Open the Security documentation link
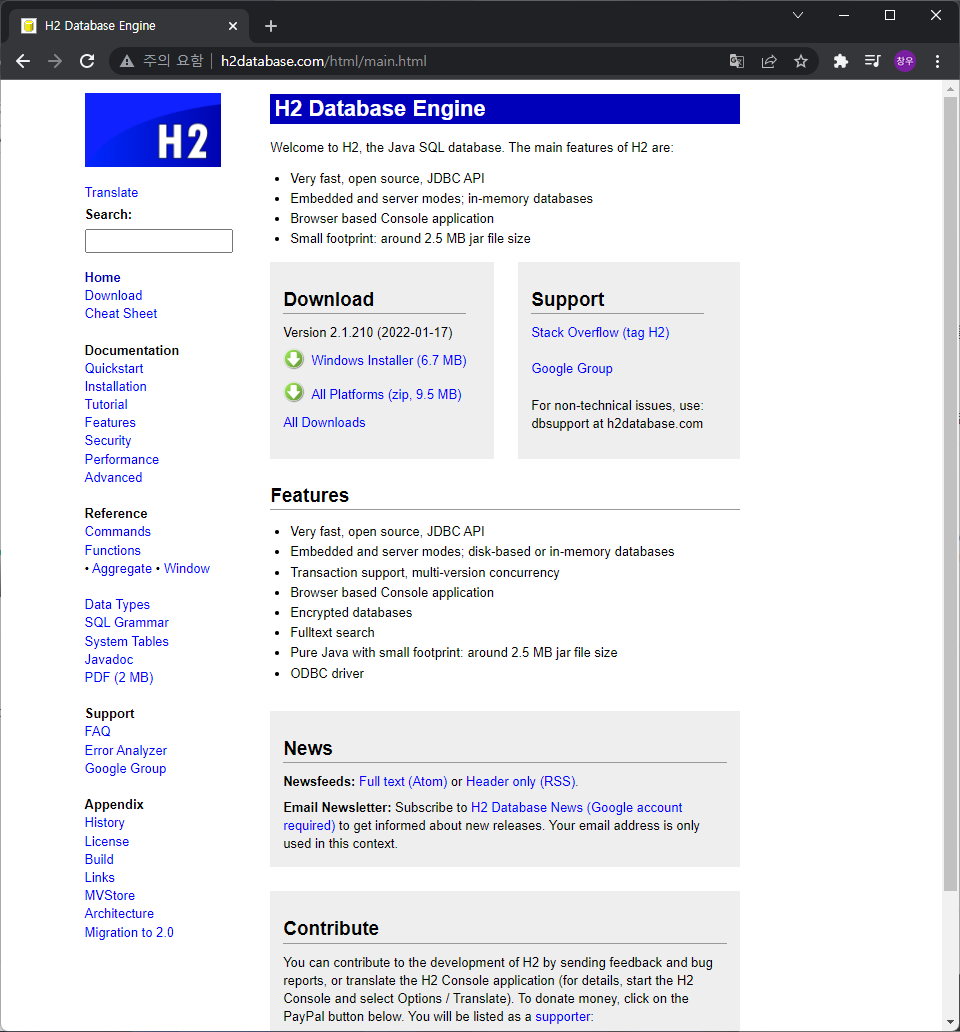 tap(108, 440)
